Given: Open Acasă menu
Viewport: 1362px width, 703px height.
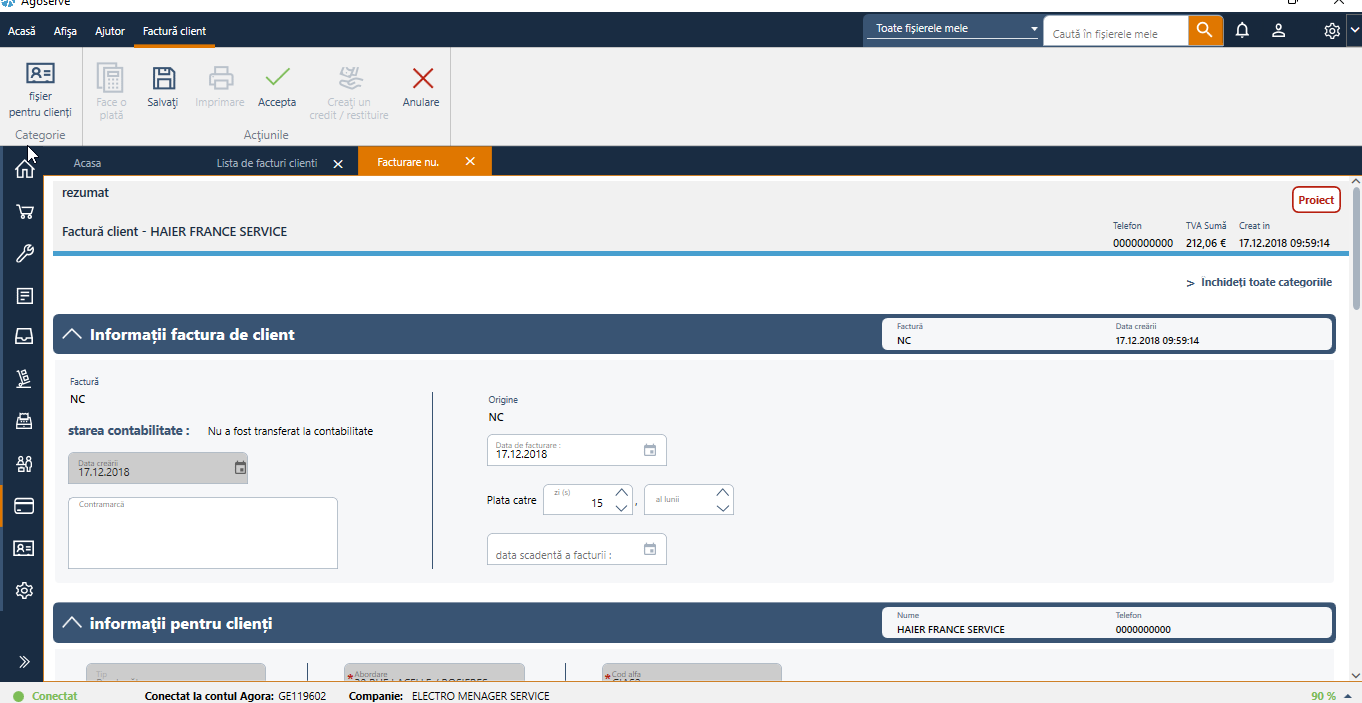Looking at the screenshot, I should click(x=22, y=31).
